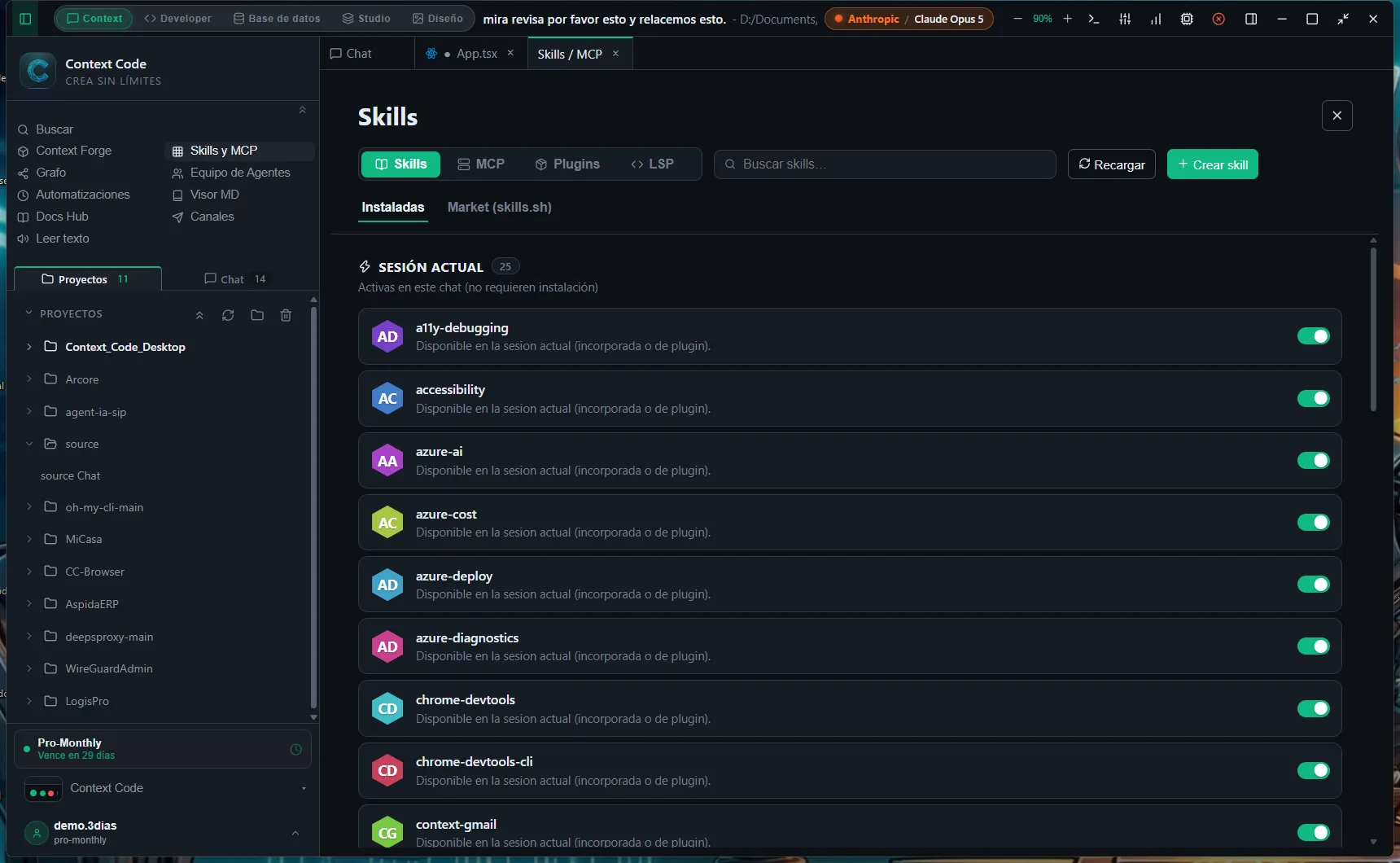Collapse all projects with double-chevron icon
The height and width of the screenshot is (863, 1400).
199,315
